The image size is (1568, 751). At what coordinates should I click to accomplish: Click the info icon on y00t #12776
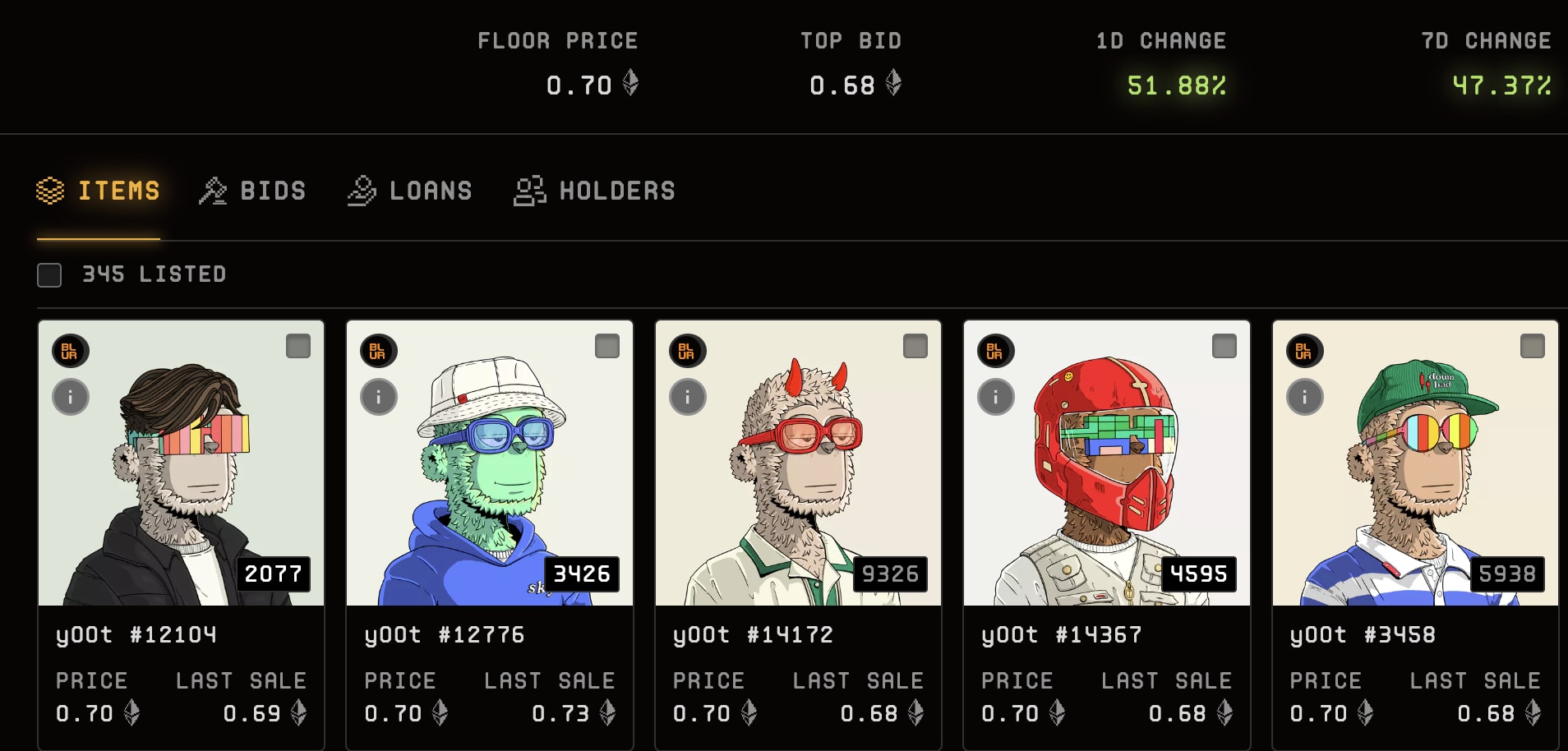tap(379, 398)
